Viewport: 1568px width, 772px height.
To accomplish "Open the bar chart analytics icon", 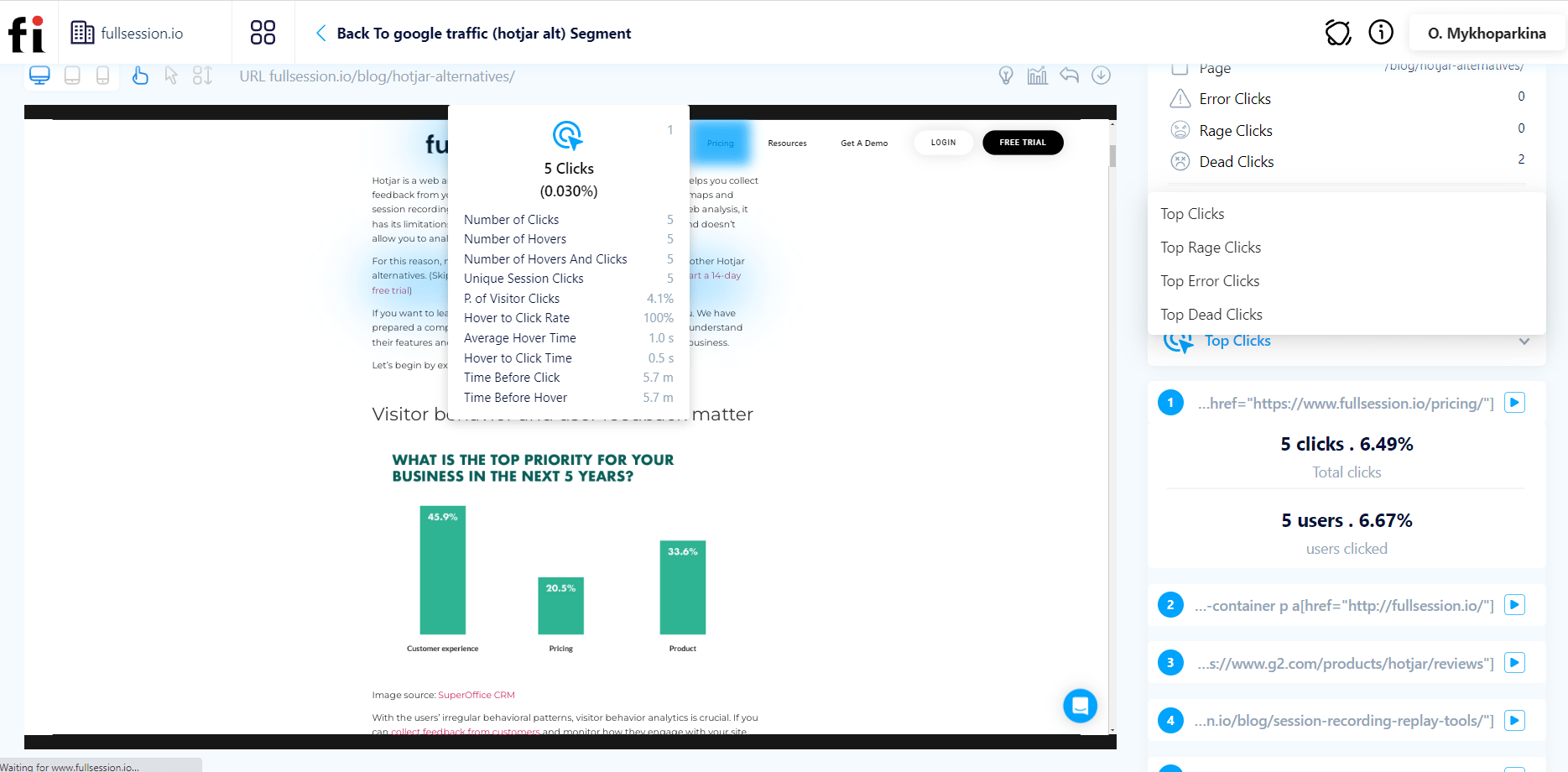I will (1038, 76).
